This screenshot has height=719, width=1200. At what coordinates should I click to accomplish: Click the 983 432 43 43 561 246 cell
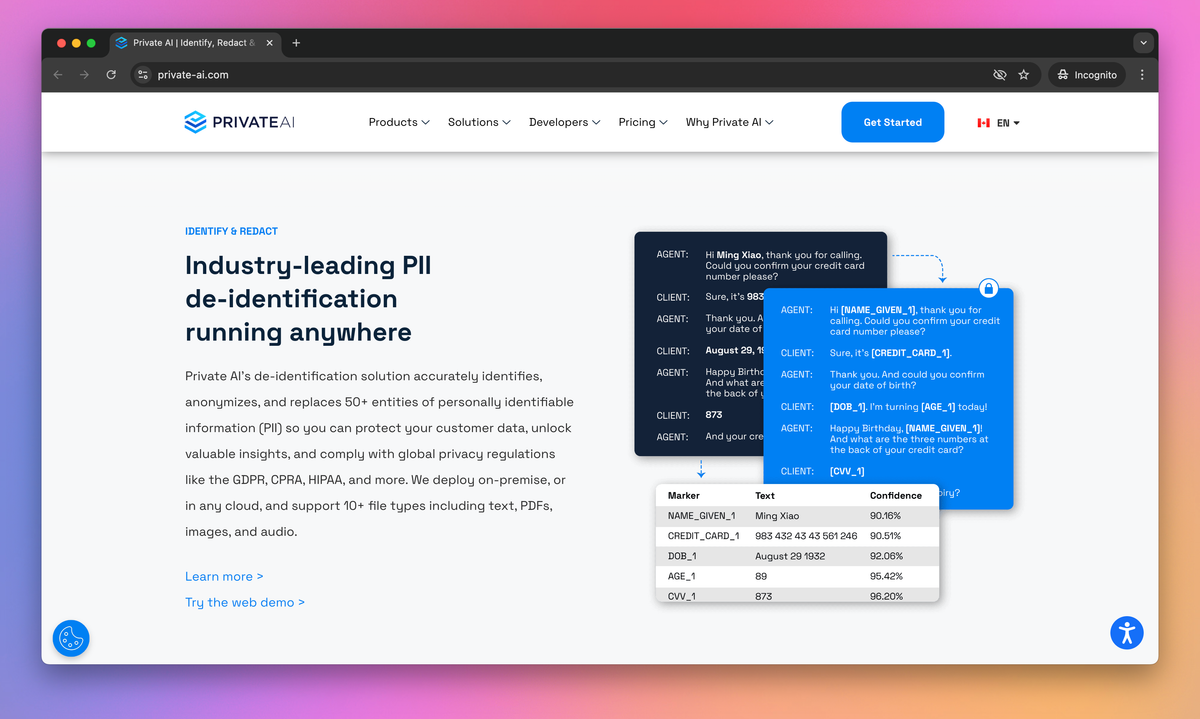(x=806, y=536)
